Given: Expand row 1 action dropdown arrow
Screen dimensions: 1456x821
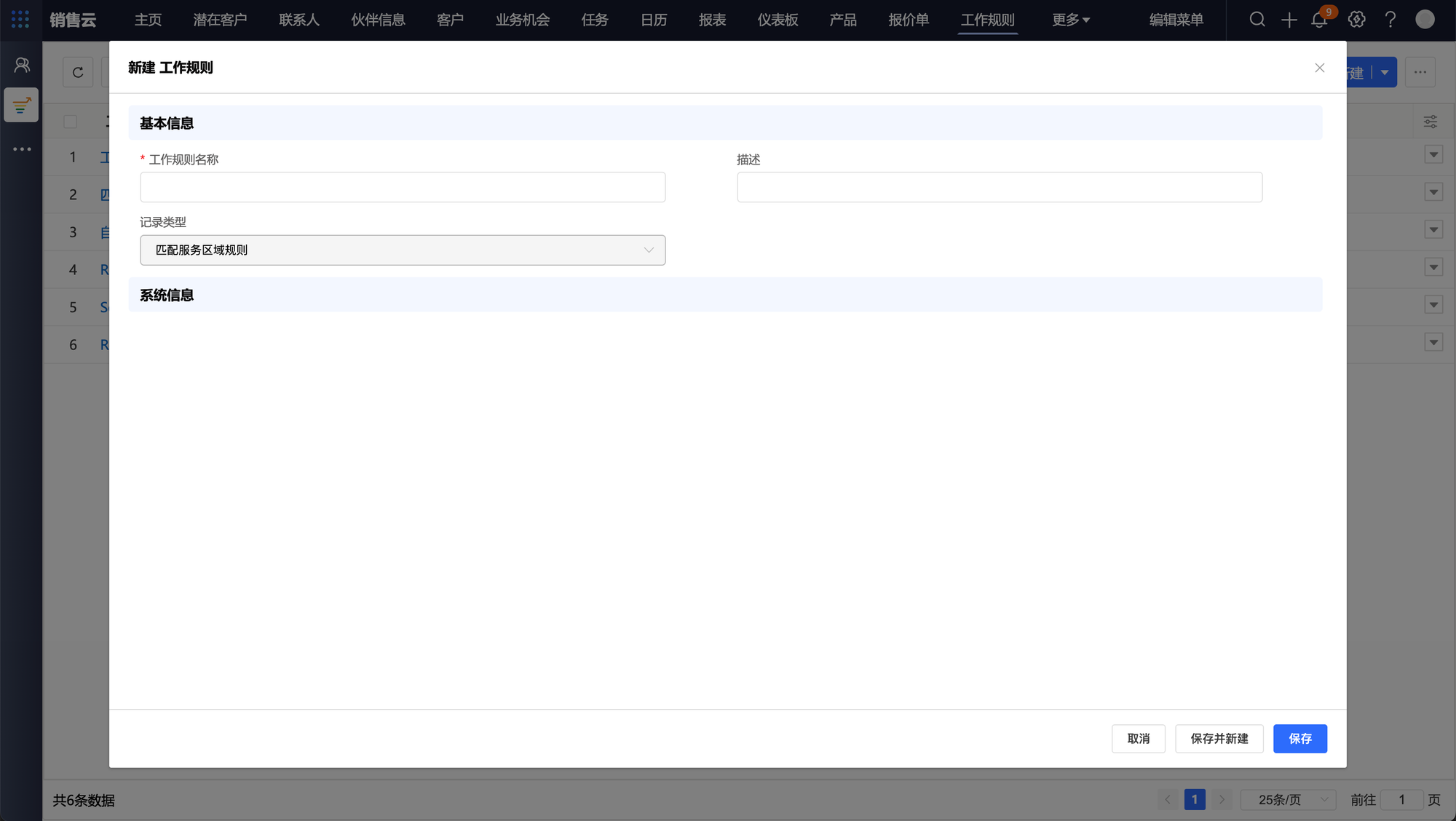Looking at the screenshot, I should (x=1433, y=154).
